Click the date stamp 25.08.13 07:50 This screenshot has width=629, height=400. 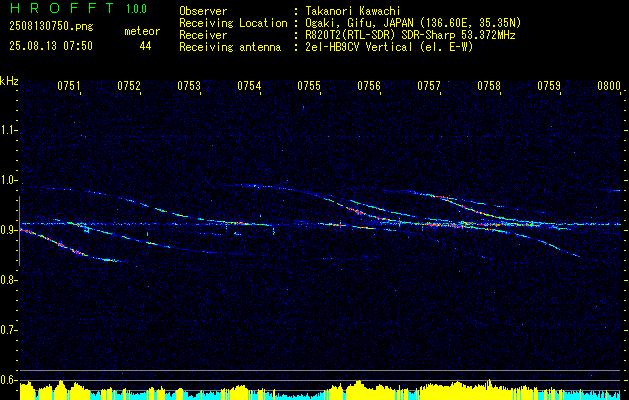point(51,46)
